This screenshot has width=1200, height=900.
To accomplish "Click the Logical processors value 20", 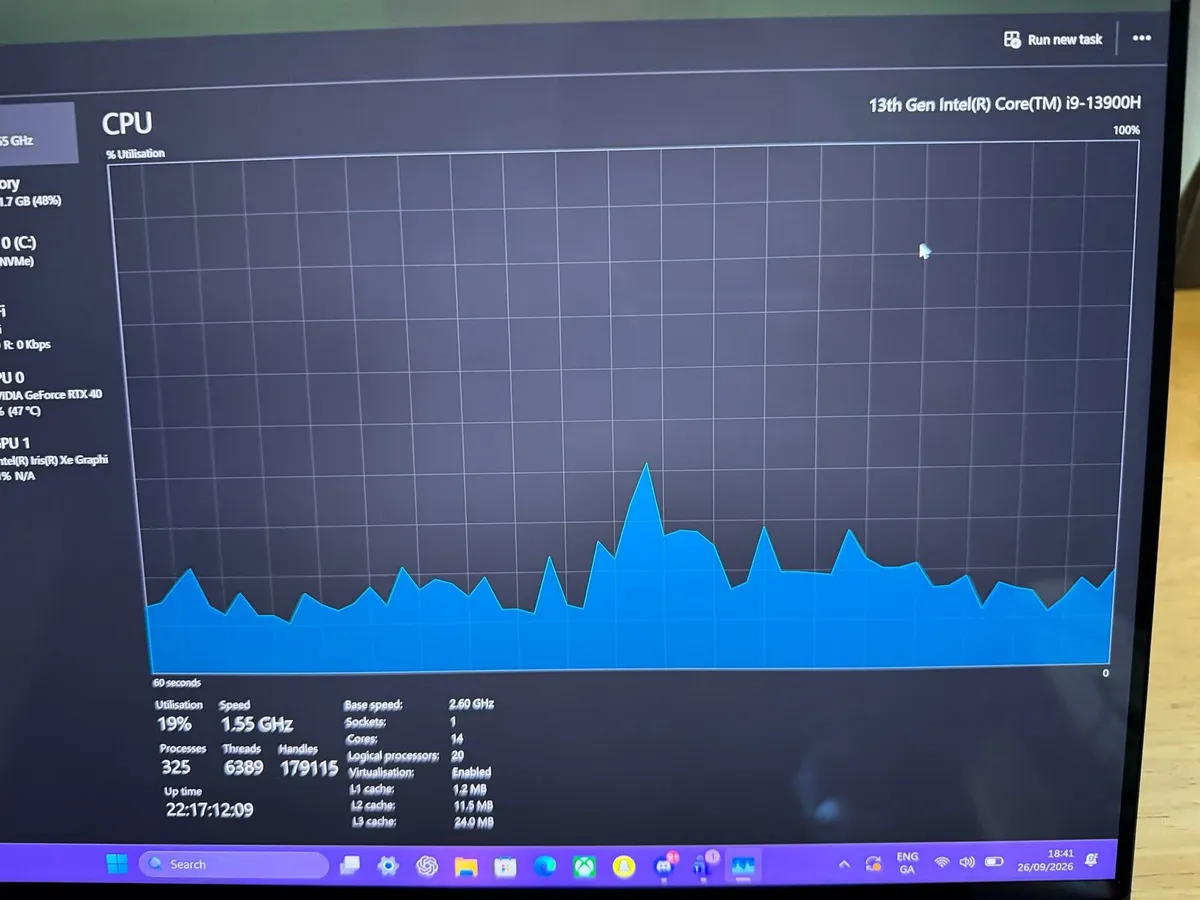I will coord(457,756).
